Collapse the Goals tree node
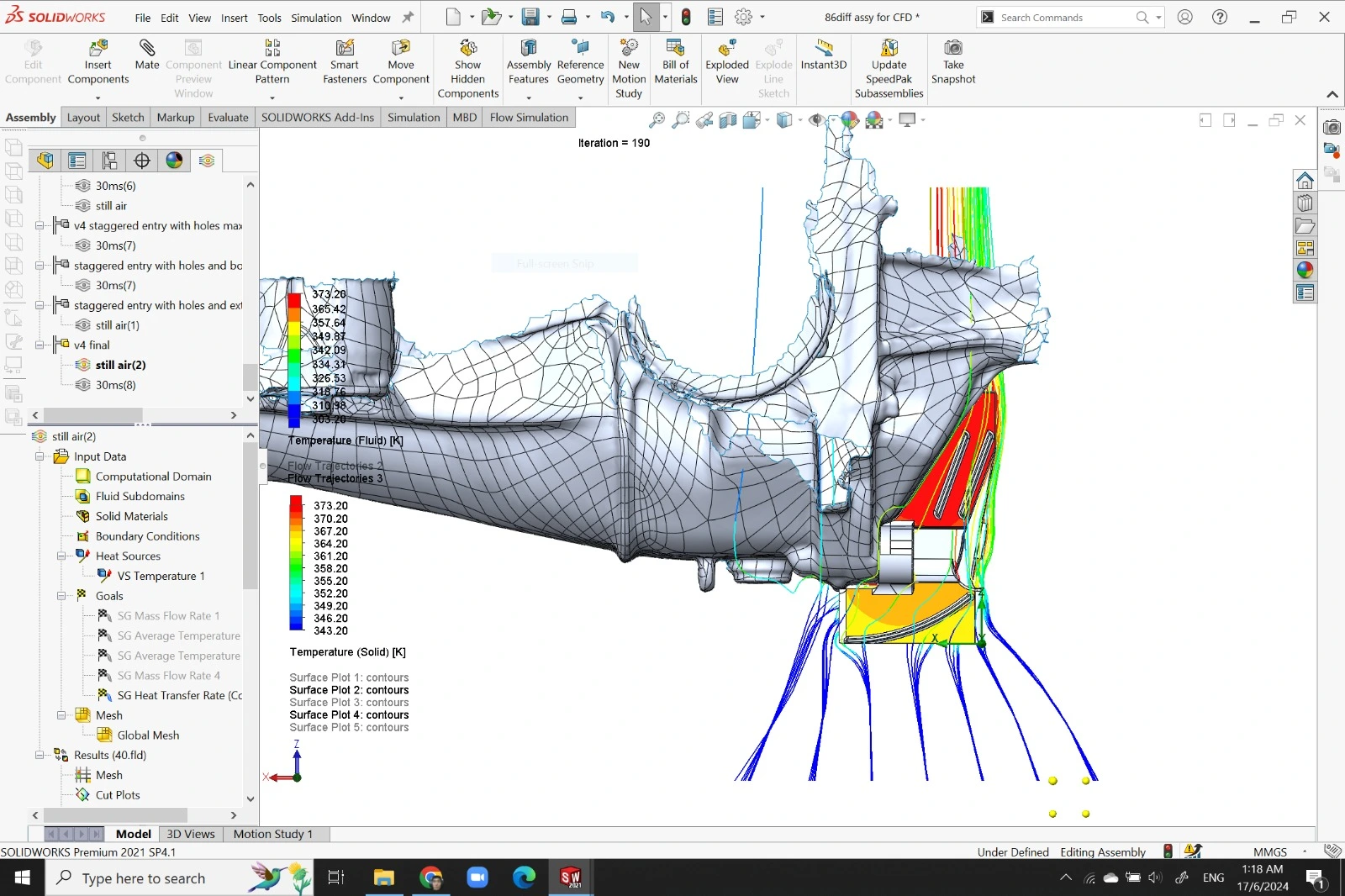The width and height of the screenshot is (1345, 896). click(61, 596)
